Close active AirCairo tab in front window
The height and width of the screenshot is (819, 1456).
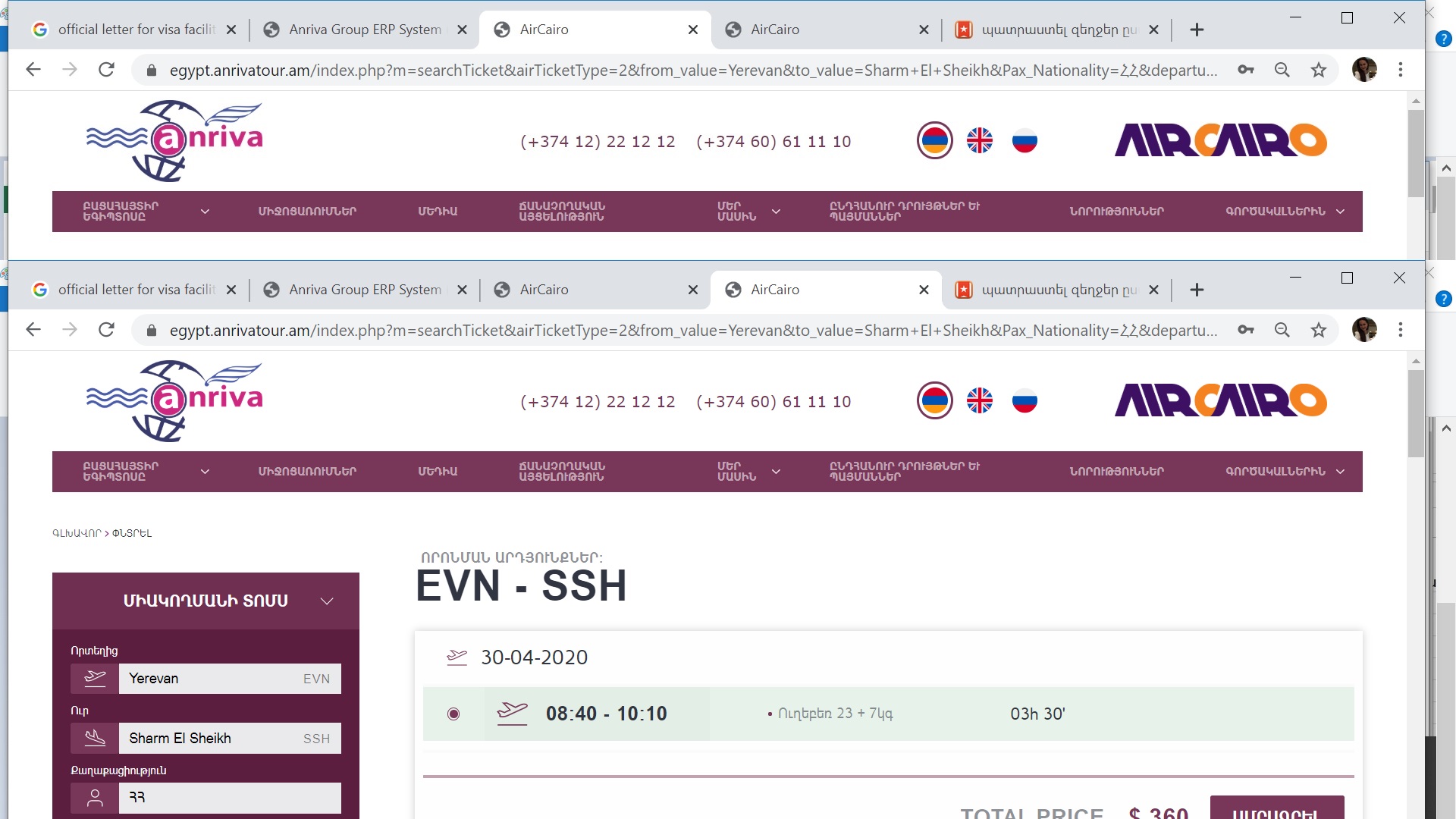click(x=924, y=290)
